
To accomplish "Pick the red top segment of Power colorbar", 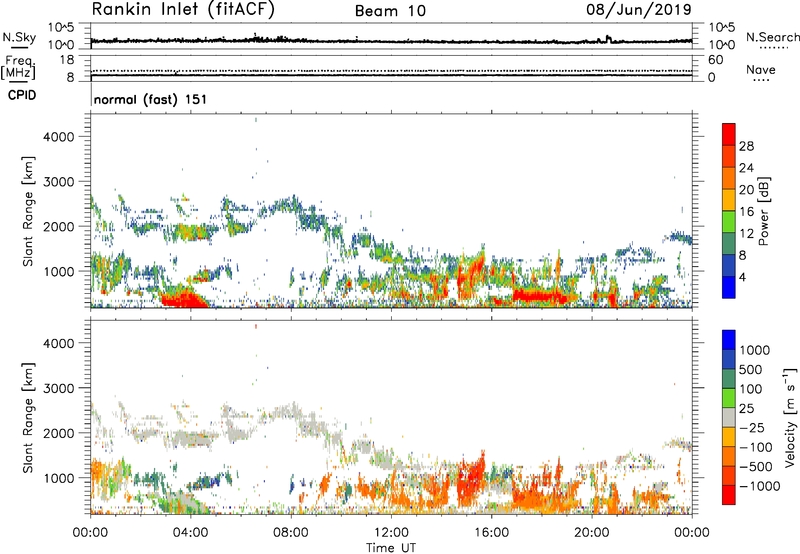I will coord(729,134).
